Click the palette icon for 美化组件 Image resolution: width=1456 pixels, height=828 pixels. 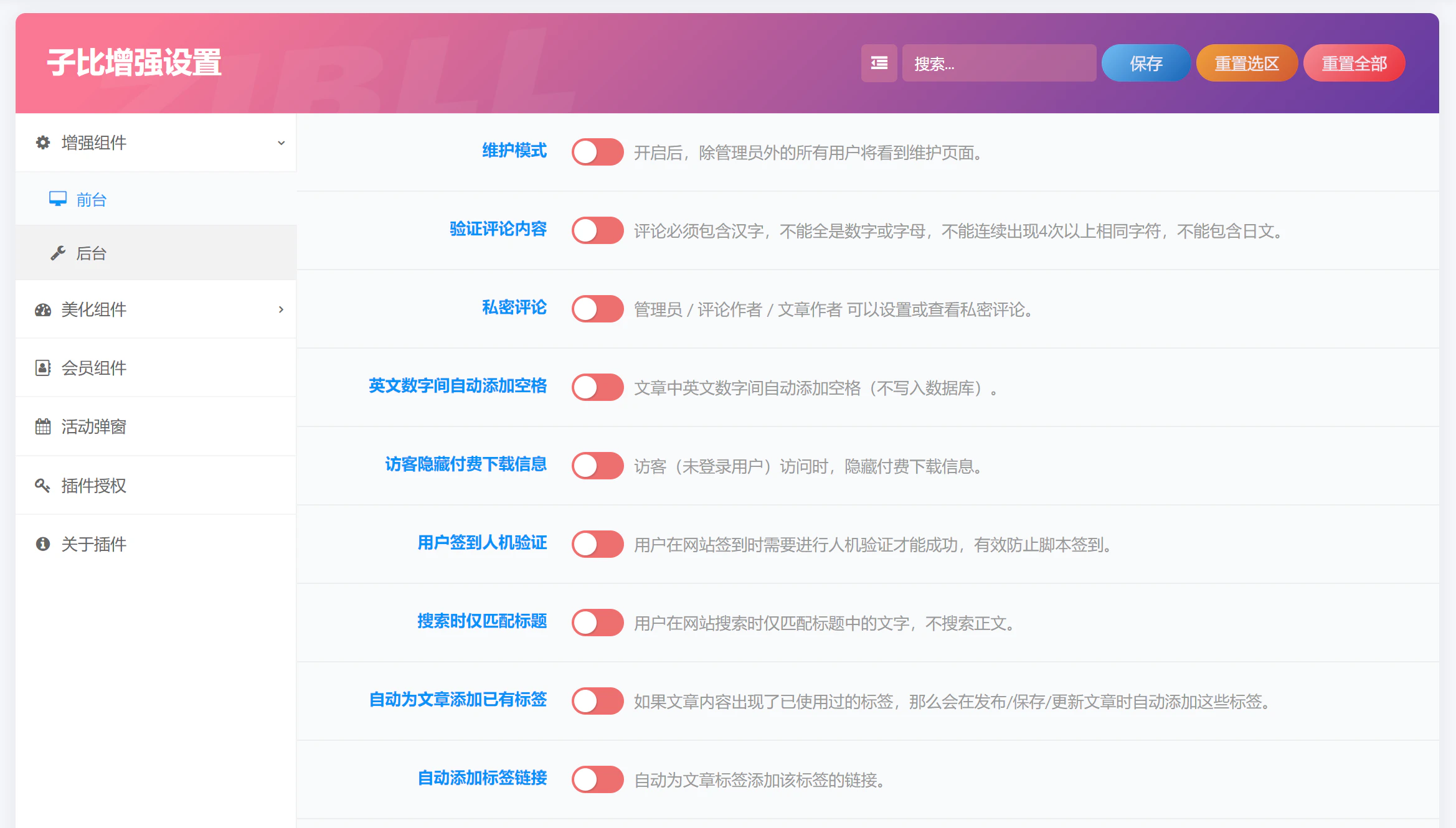coord(42,309)
